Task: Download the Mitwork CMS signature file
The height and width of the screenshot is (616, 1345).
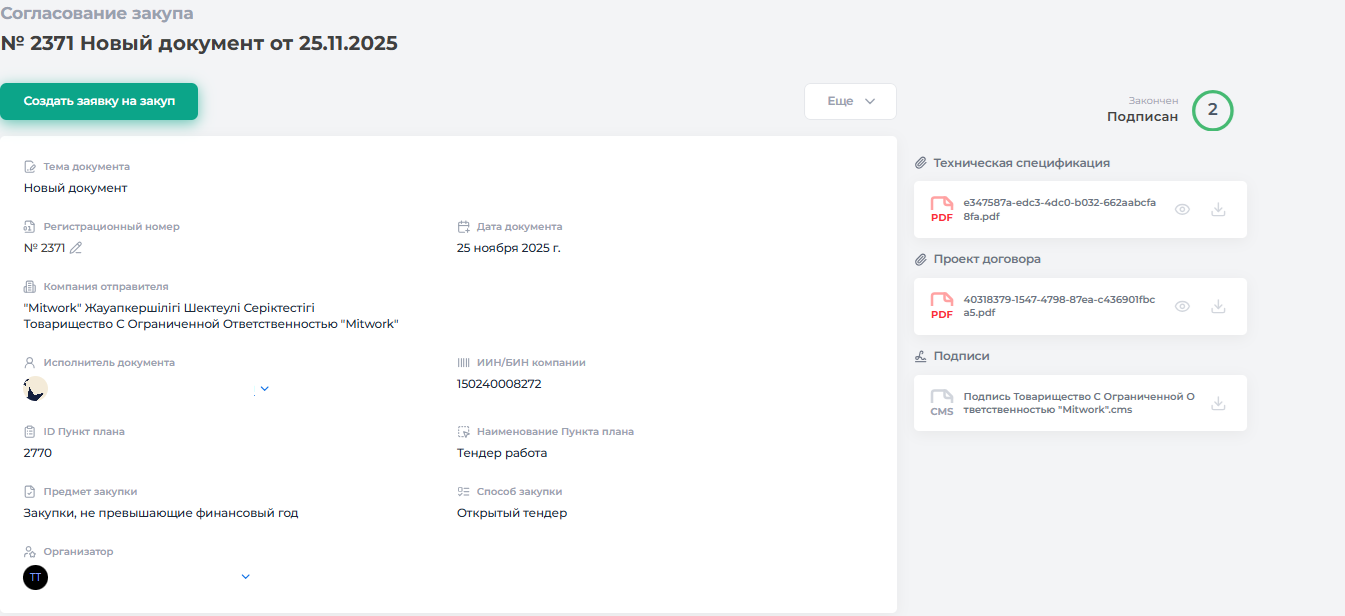Action: pos(1217,404)
